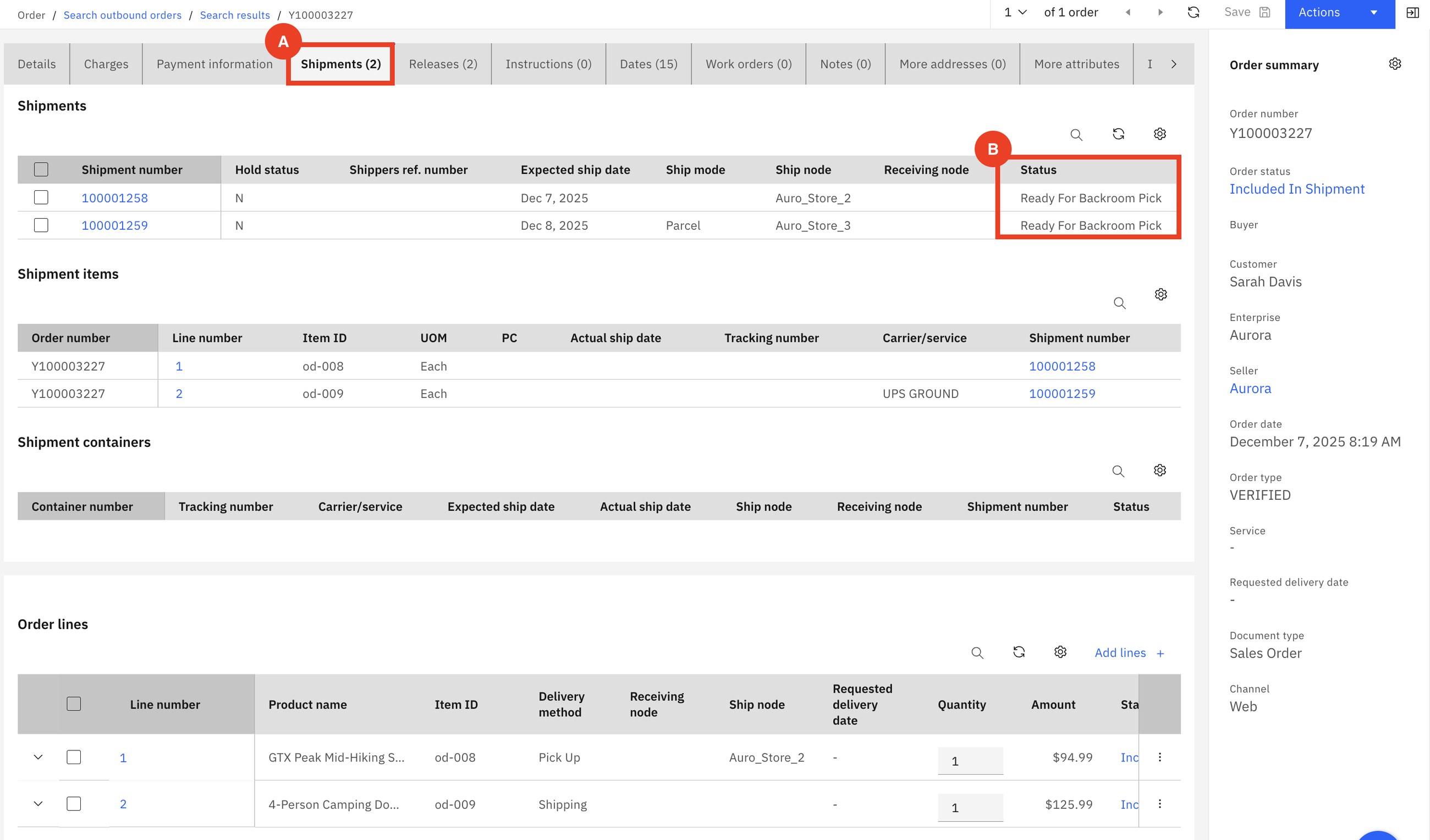Viewport: 1430px width, 840px height.
Task: Select all shipments header checkbox
Action: click(x=41, y=169)
